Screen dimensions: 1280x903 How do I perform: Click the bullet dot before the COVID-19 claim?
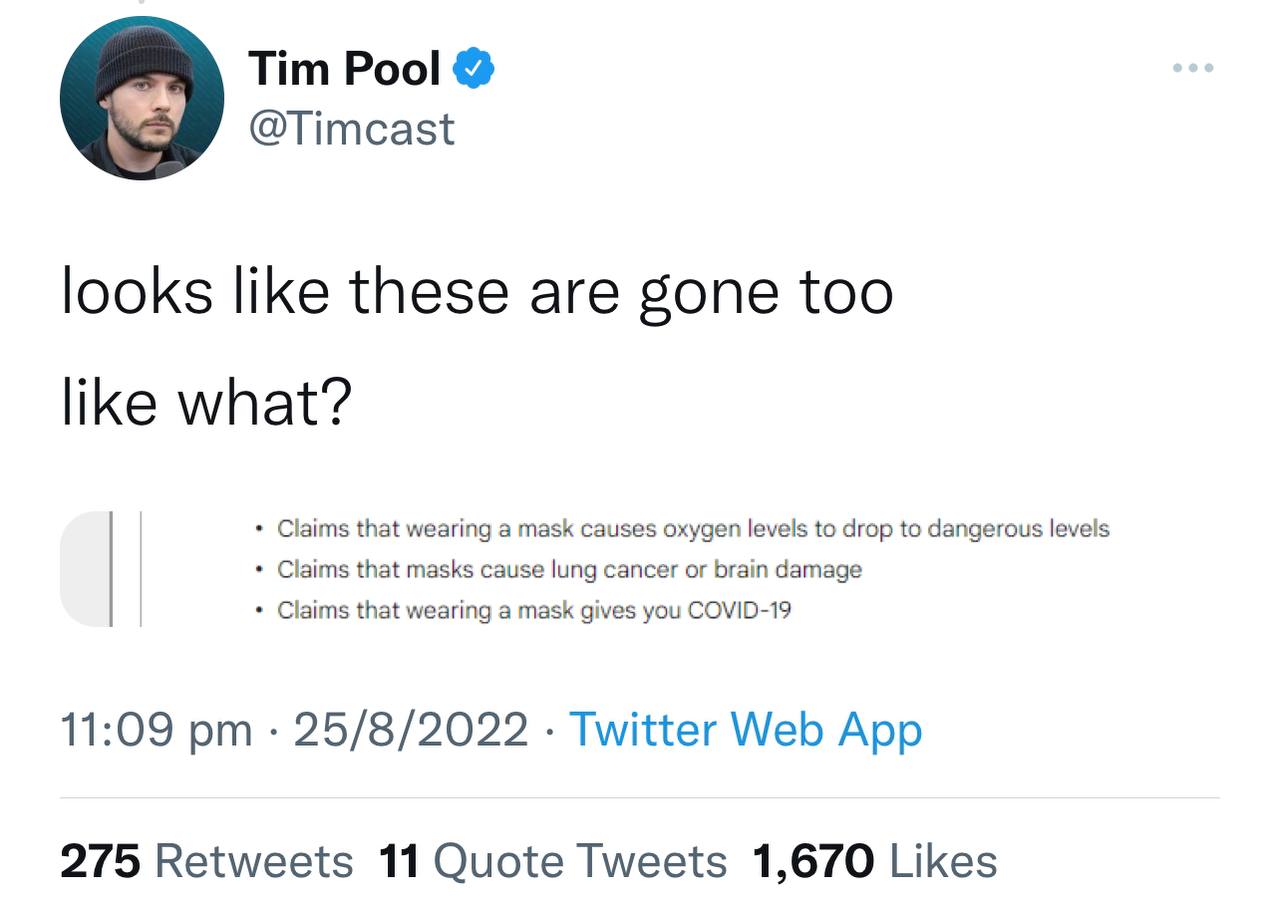click(x=259, y=611)
